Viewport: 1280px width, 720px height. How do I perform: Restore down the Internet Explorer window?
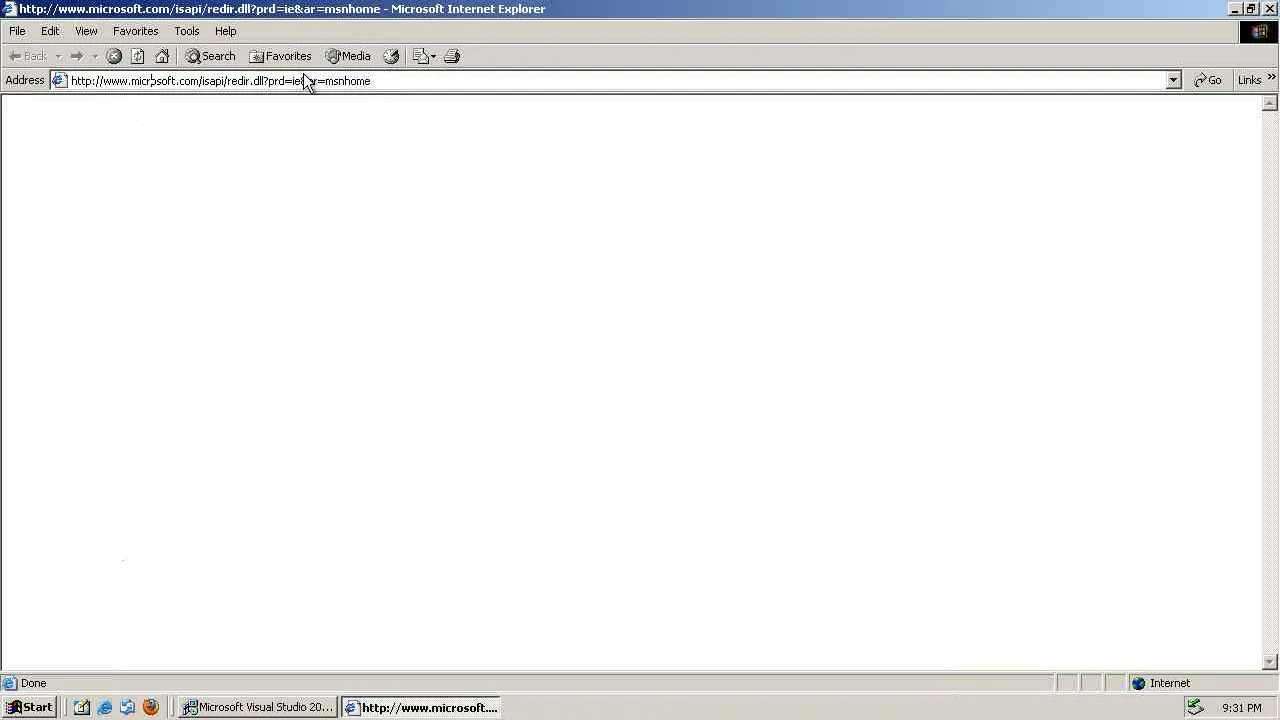point(1251,9)
